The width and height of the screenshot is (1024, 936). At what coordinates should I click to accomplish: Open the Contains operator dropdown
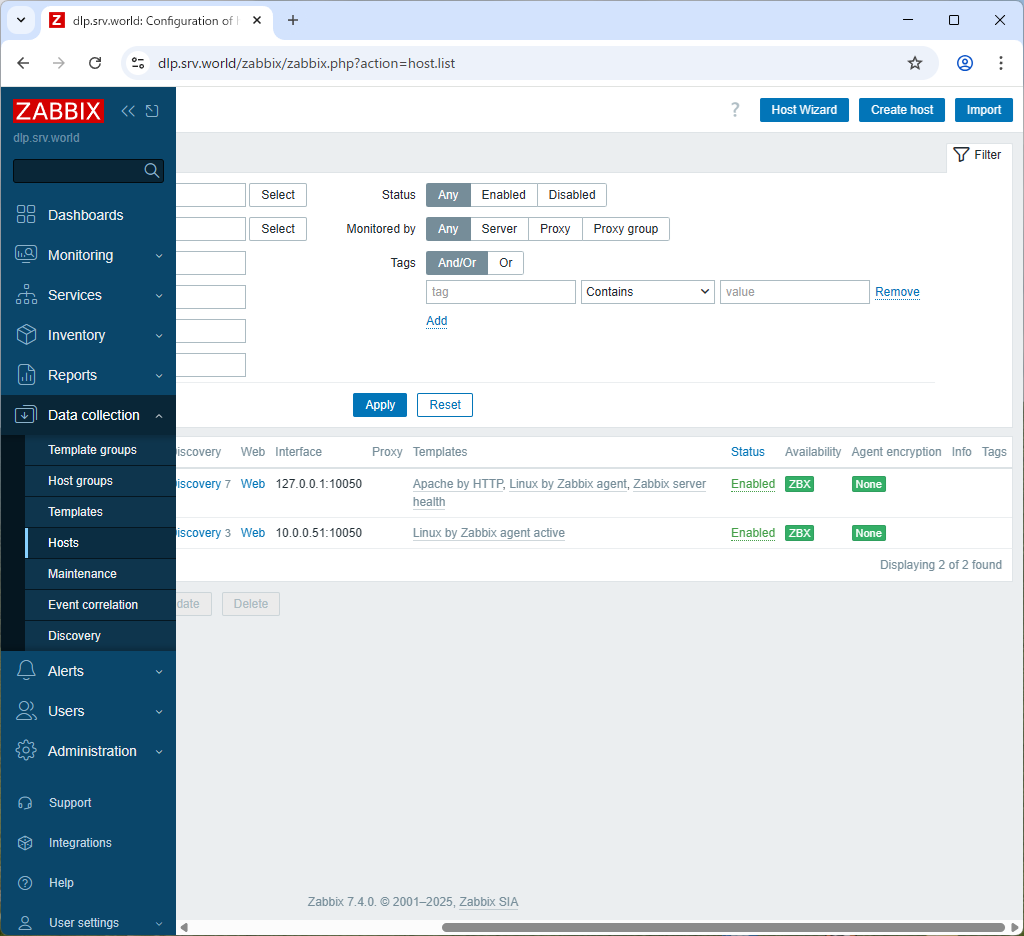click(x=647, y=291)
